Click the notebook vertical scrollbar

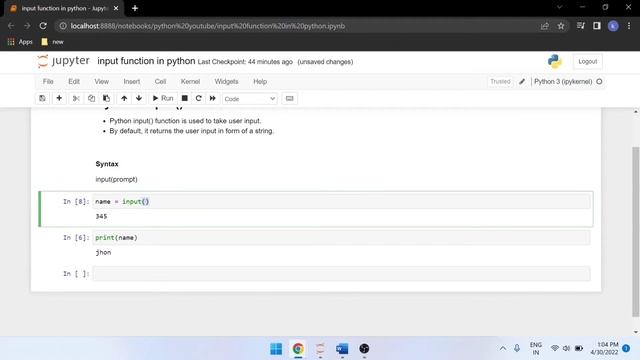pyautogui.click(x=636, y=231)
